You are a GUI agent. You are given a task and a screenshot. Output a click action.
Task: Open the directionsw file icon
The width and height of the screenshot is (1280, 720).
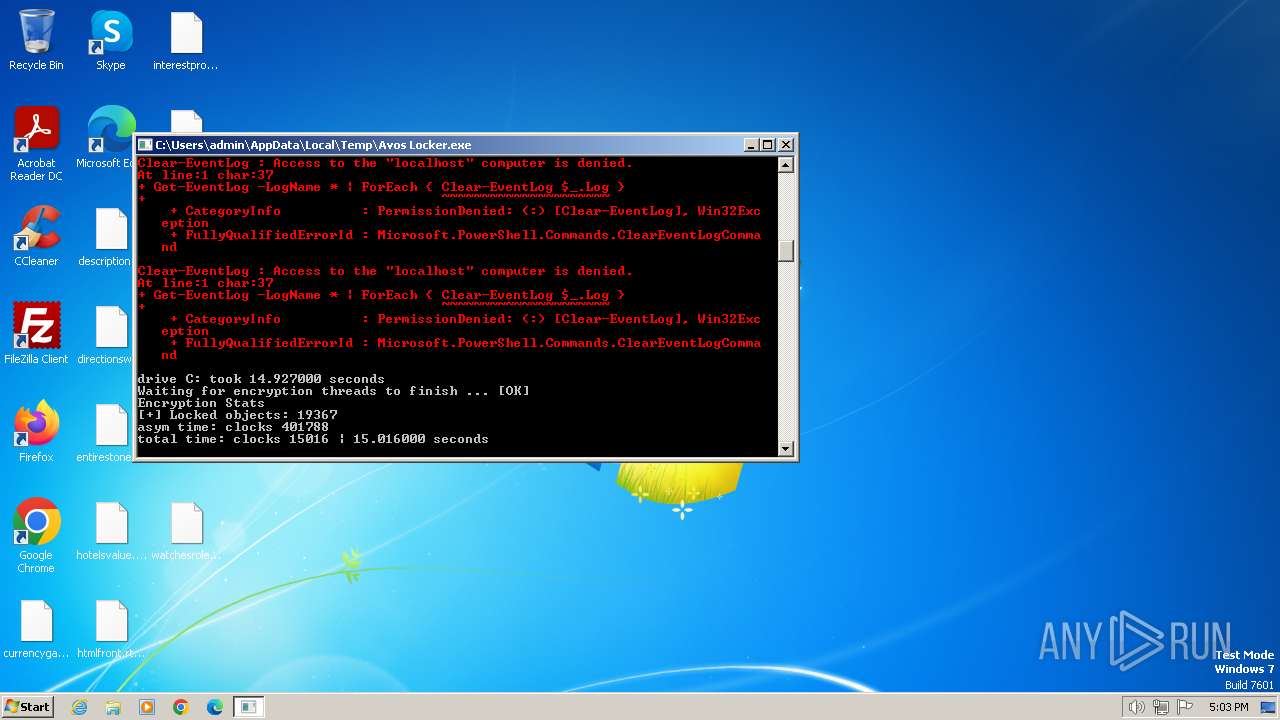coord(106,334)
